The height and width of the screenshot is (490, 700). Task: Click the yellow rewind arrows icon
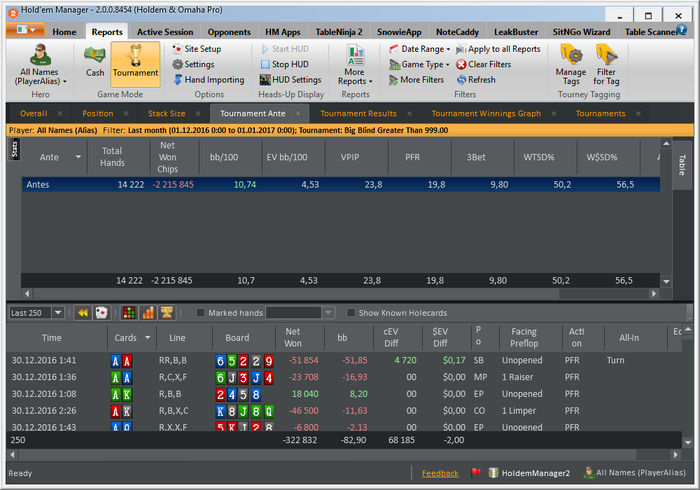point(83,313)
